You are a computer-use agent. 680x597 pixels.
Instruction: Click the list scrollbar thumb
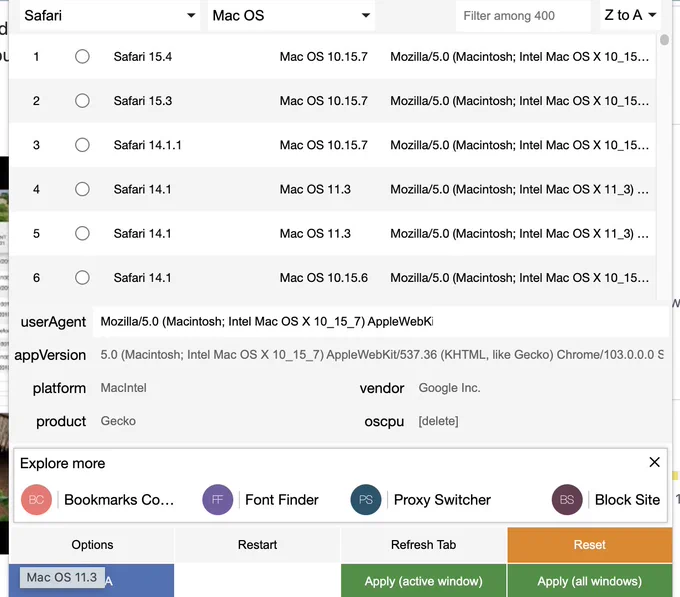click(x=664, y=40)
